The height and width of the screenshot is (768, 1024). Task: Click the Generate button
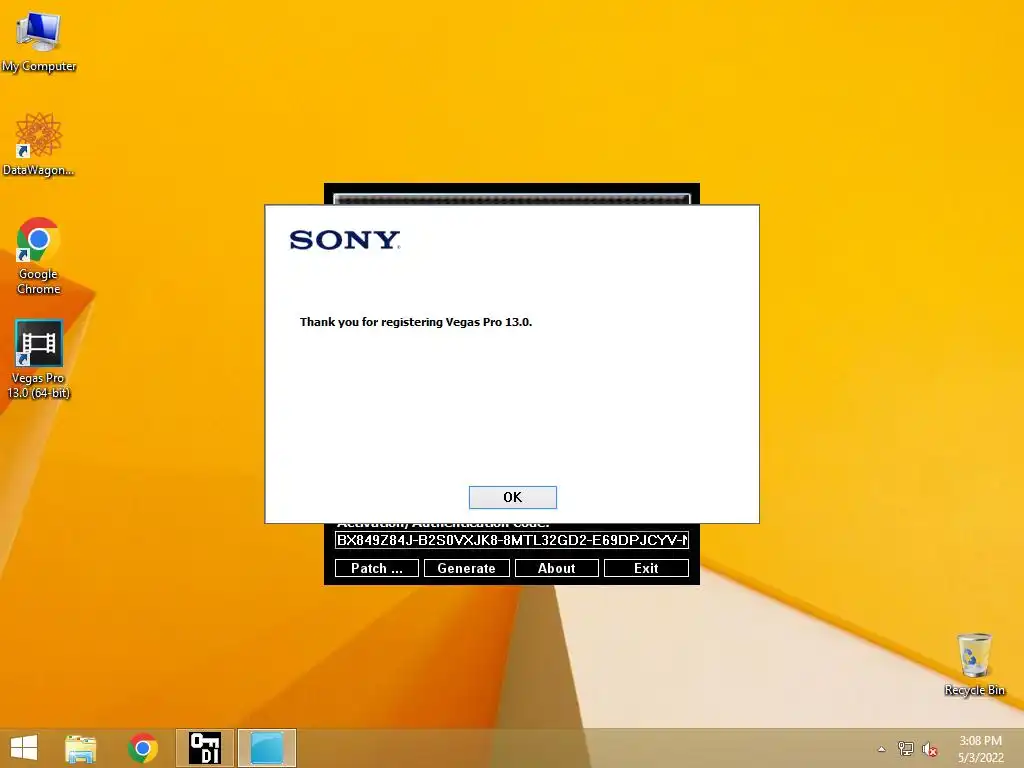tap(466, 568)
